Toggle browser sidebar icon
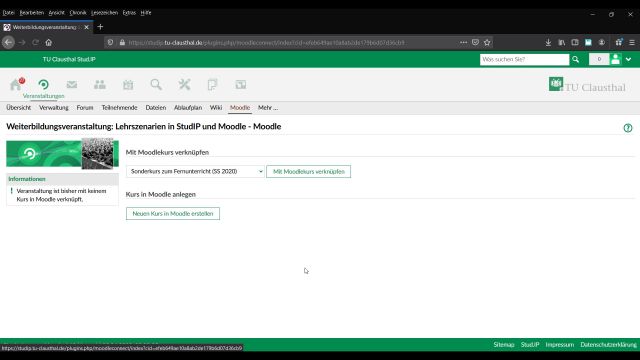The width and height of the screenshot is (640, 360). pyautogui.click(x=575, y=42)
